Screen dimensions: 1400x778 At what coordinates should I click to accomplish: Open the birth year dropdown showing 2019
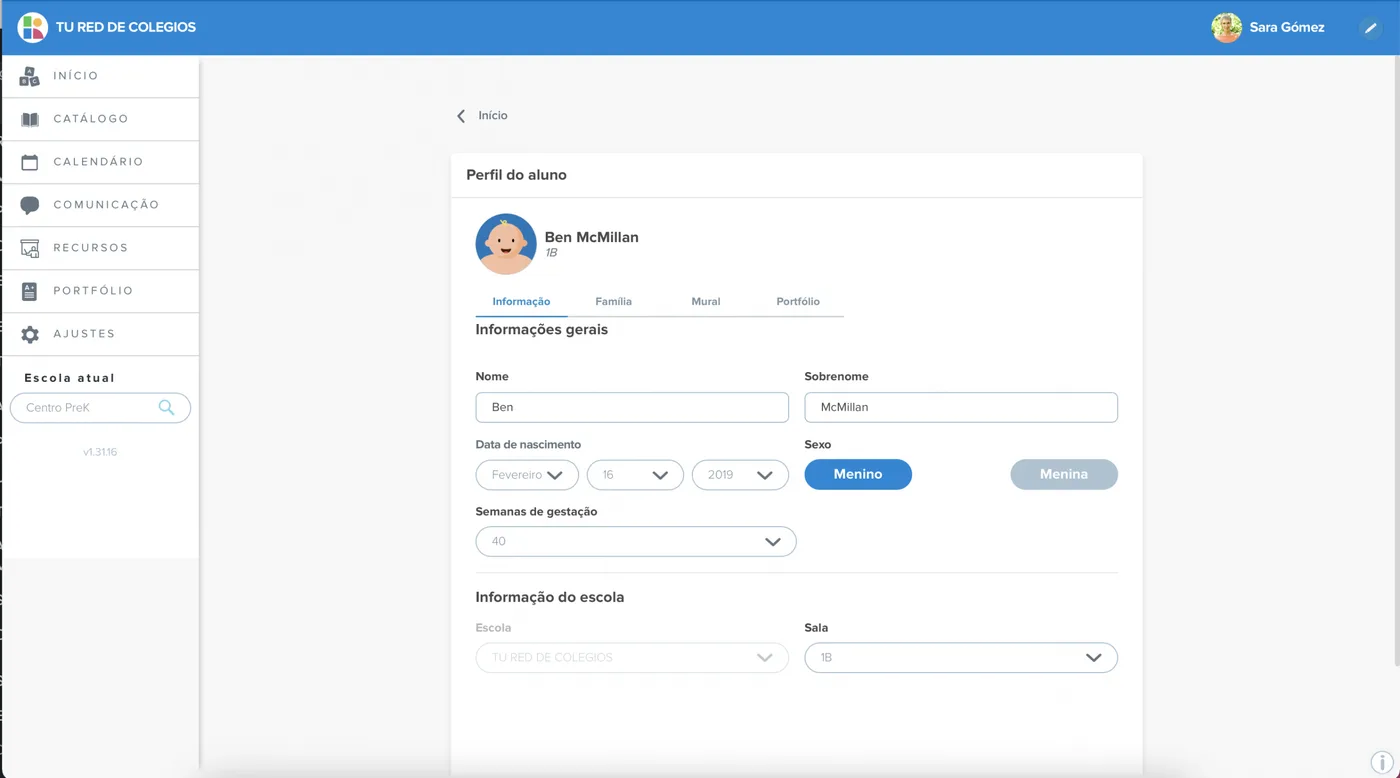(740, 475)
